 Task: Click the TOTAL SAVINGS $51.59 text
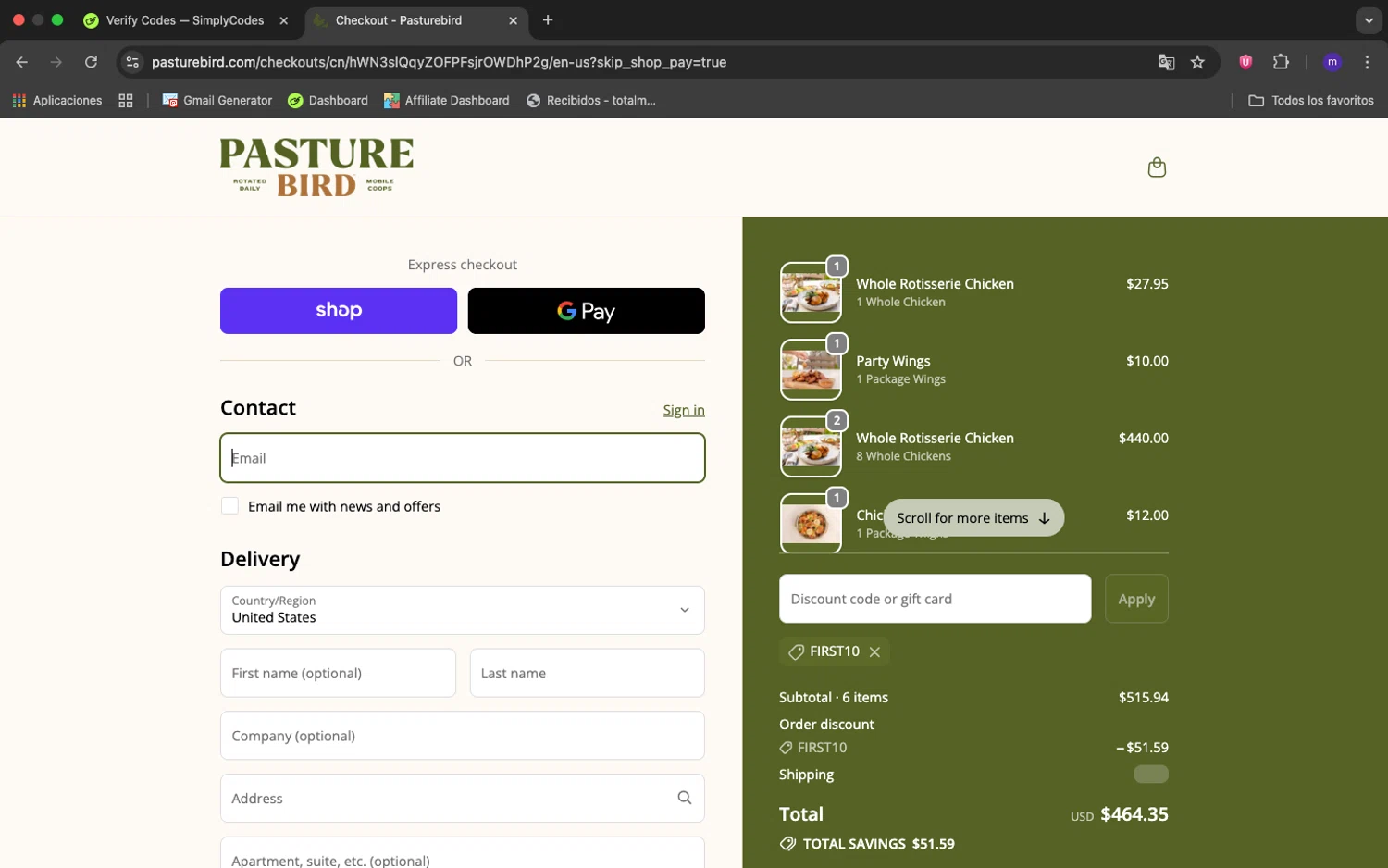[878, 844]
